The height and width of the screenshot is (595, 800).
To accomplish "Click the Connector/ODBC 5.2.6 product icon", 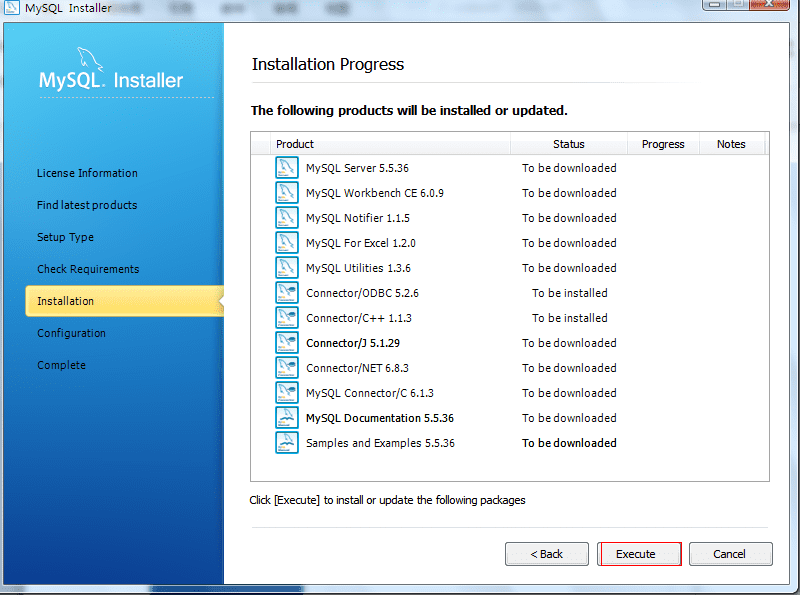I will coord(287,292).
